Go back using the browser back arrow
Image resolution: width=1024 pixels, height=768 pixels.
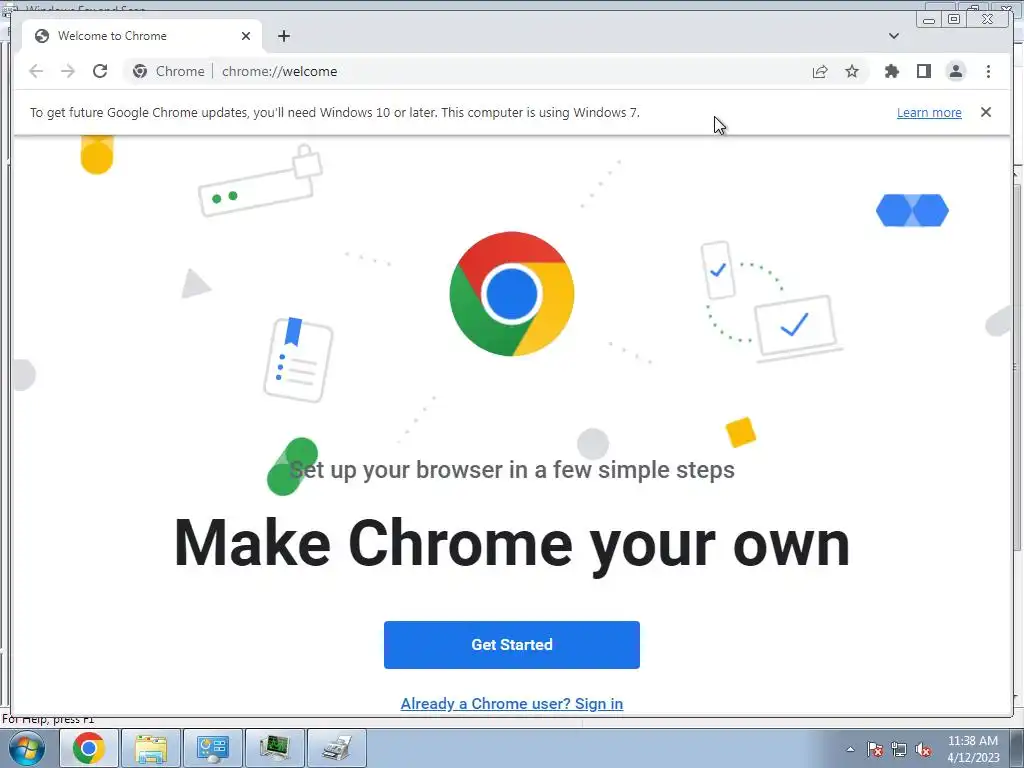[x=36, y=71]
